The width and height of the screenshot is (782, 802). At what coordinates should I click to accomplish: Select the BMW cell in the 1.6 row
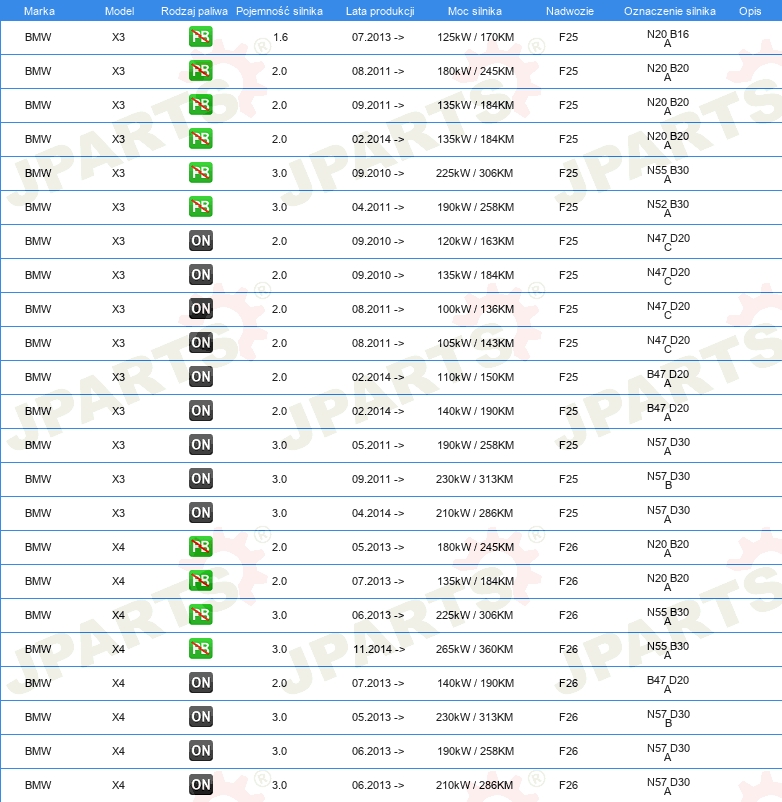[38, 37]
